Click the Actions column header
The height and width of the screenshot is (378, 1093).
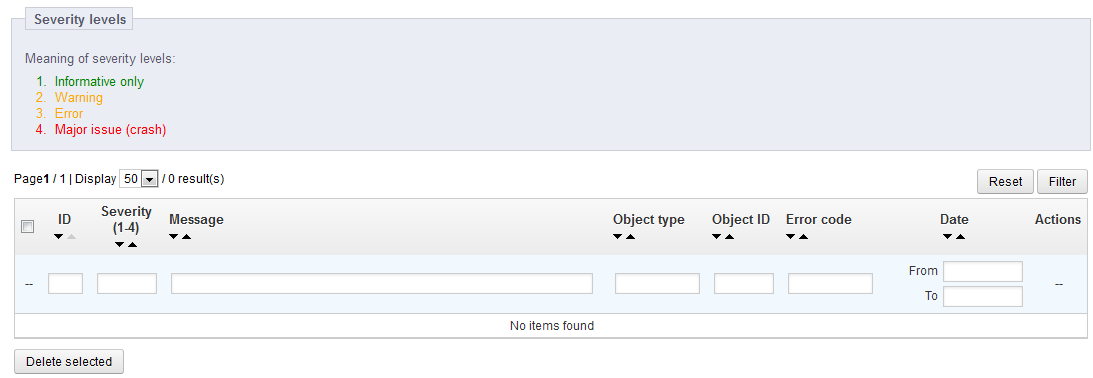click(x=1058, y=220)
